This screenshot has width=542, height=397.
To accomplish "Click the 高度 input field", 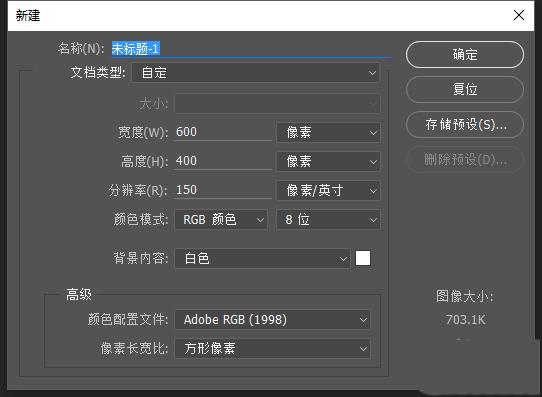I will tap(223, 161).
